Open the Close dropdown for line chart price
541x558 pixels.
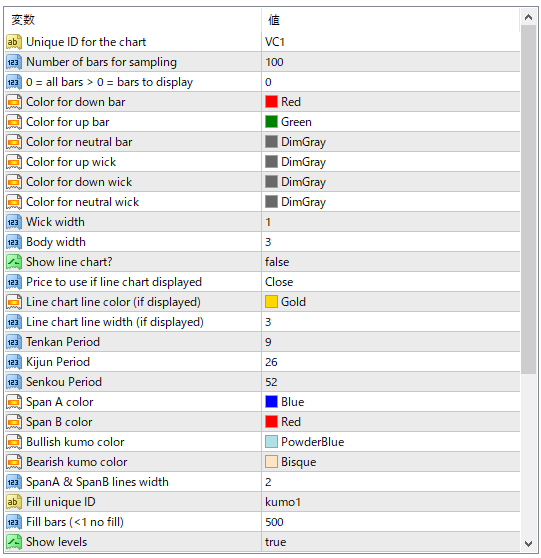coord(391,282)
